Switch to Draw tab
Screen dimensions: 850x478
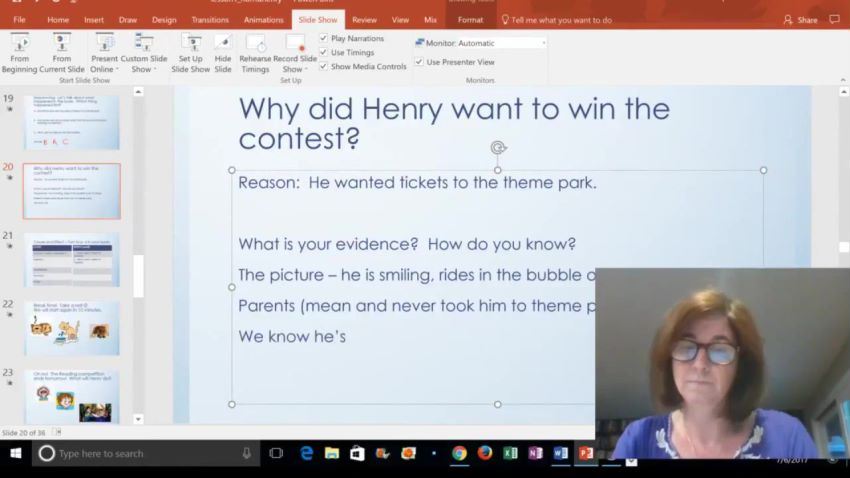[x=128, y=20]
